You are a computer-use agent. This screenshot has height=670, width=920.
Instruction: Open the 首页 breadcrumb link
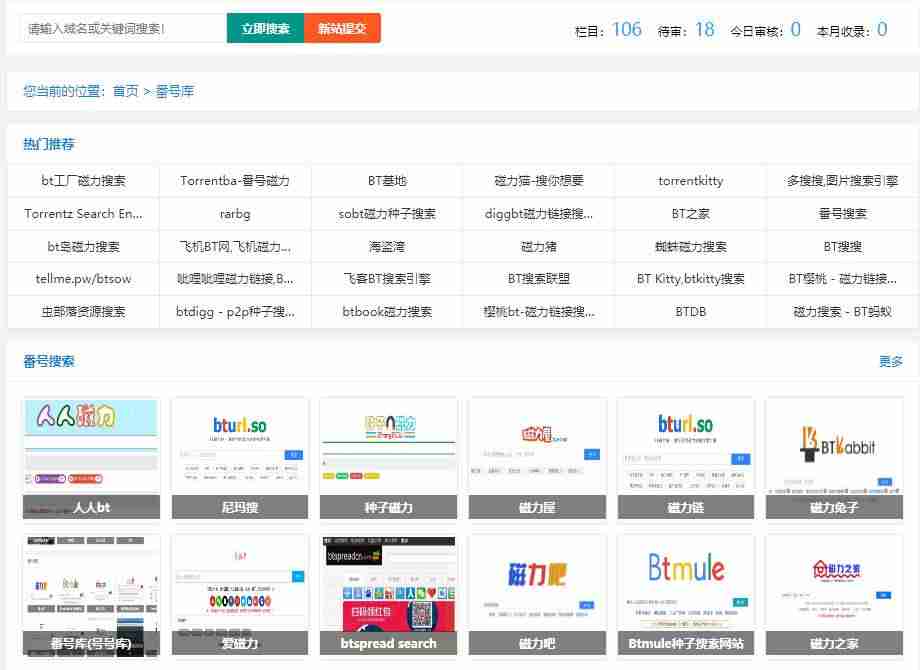[x=126, y=91]
